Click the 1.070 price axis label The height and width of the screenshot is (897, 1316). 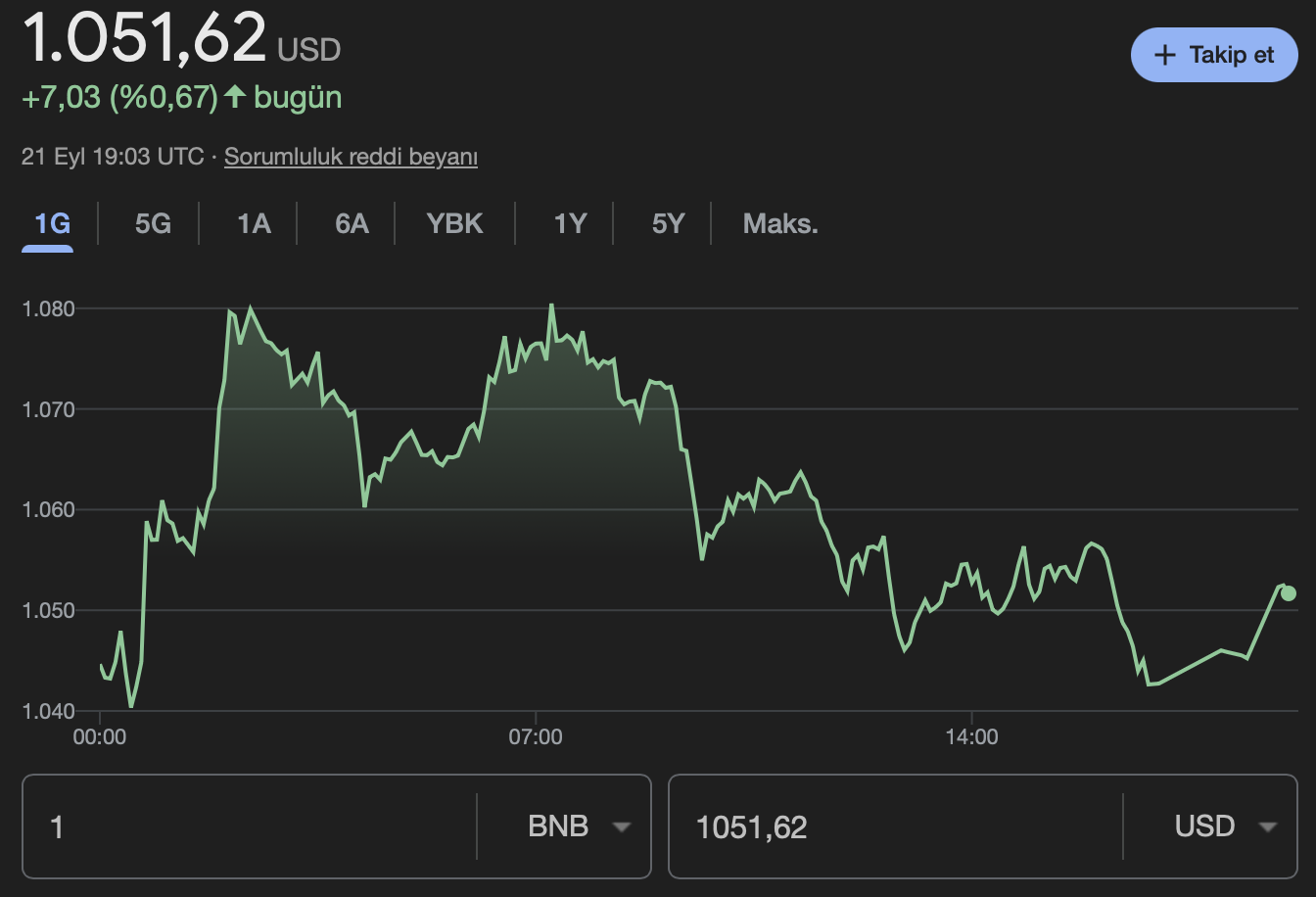(x=48, y=409)
